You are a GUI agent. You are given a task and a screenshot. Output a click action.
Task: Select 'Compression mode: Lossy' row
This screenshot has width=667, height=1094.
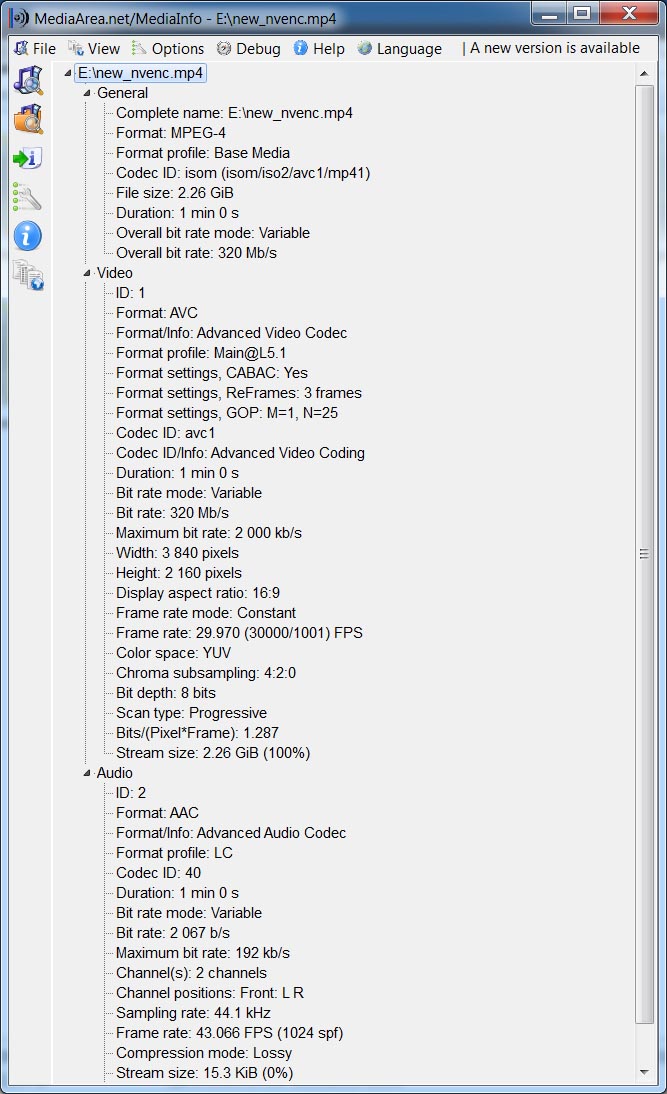(204, 1053)
